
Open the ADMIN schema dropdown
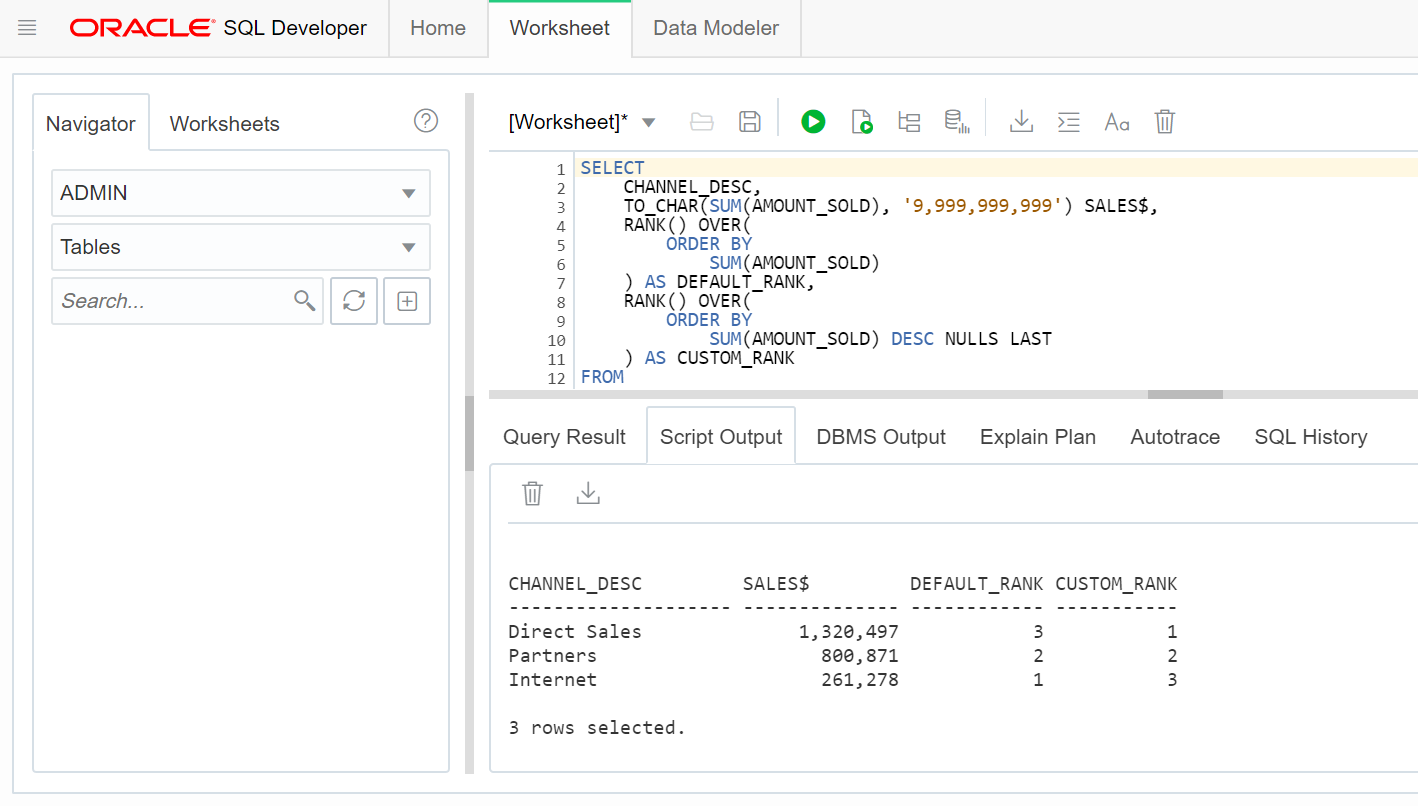[241, 193]
